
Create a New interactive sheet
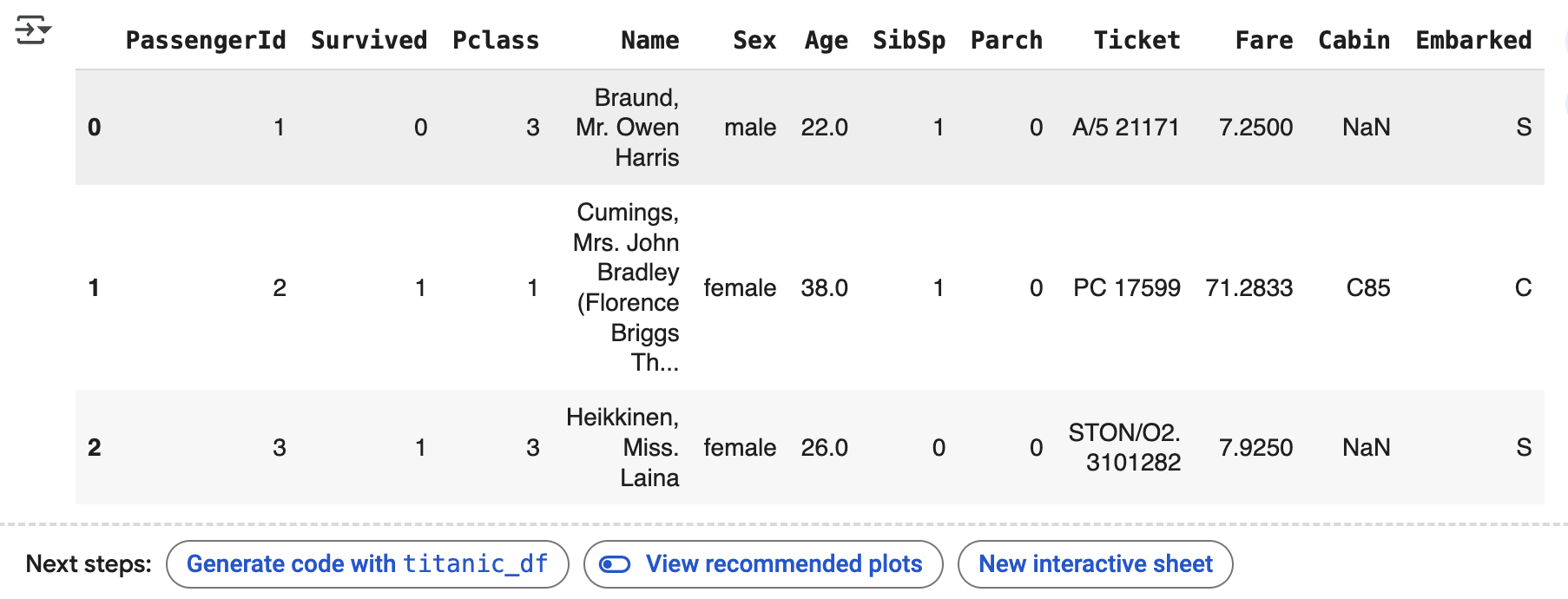1095,564
